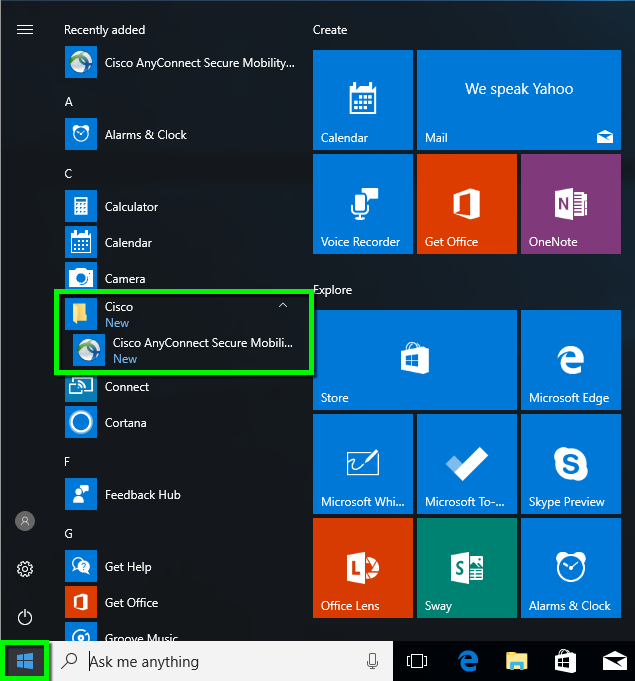635x681 pixels.
Task: Open the OneNote tile
Action: [x=571, y=204]
